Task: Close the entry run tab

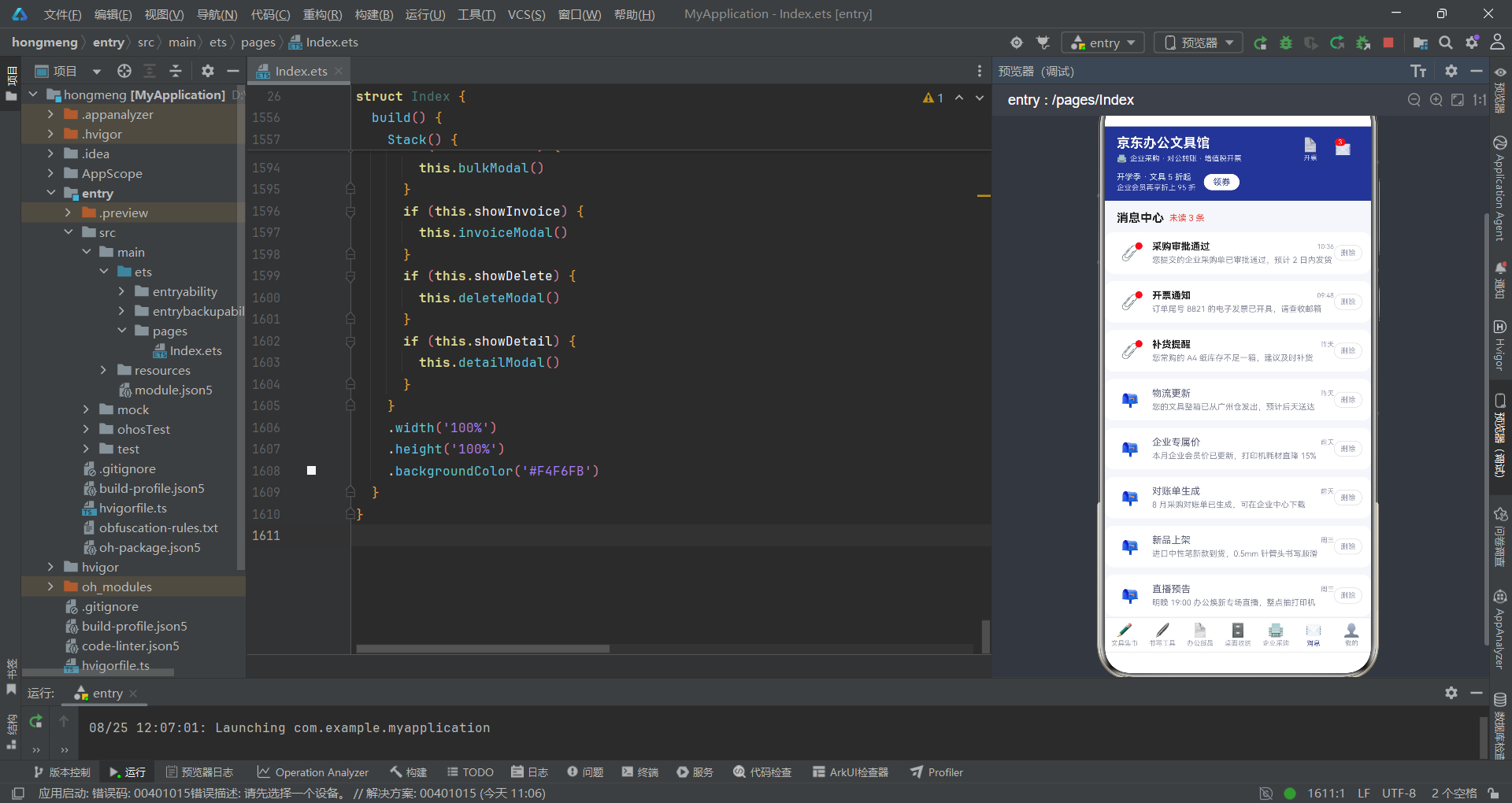Action: 133,694
